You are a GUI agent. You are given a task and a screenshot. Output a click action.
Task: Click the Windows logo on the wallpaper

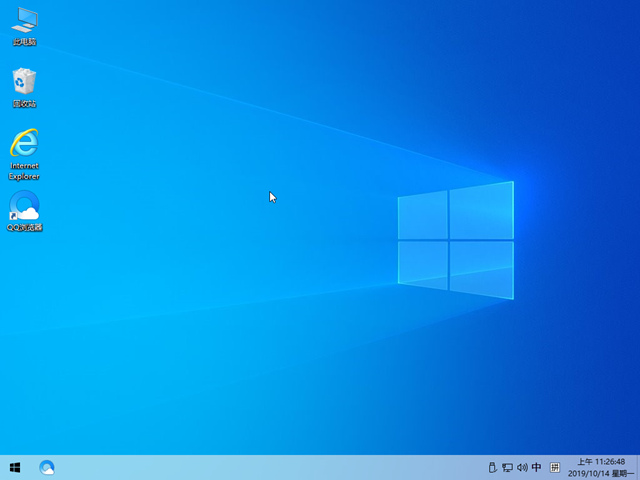coord(455,240)
